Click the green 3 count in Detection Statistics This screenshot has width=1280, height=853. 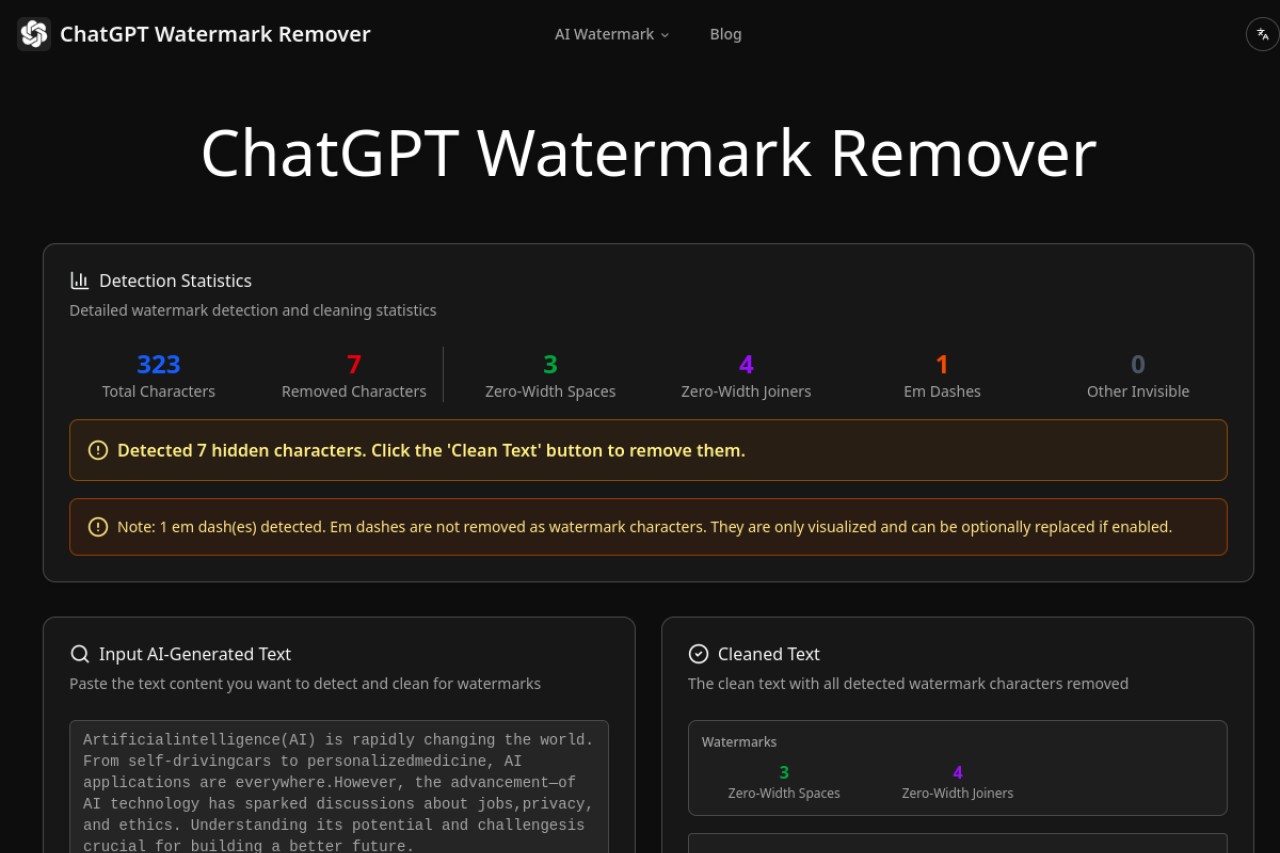pos(550,364)
